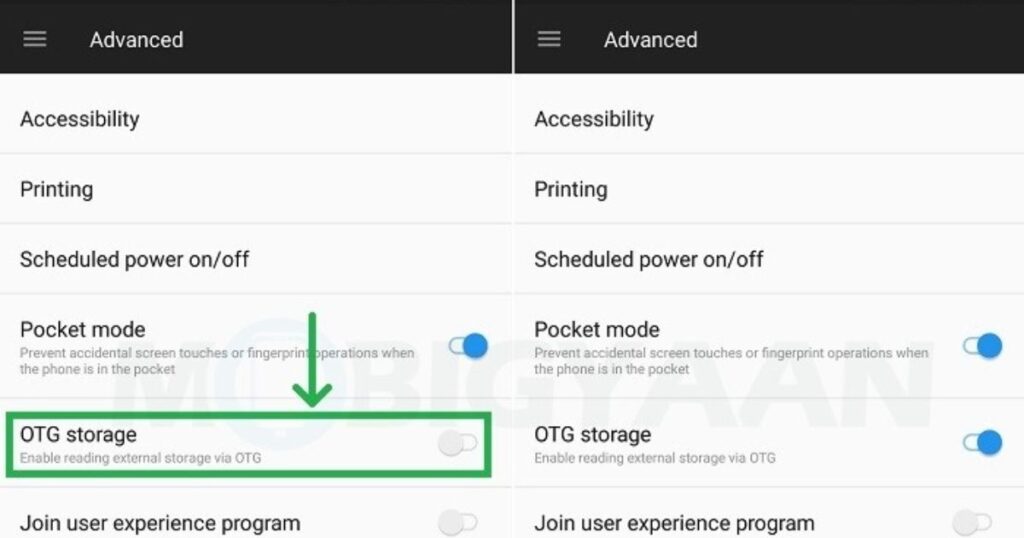Image resolution: width=1024 pixels, height=538 pixels.
Task: Tap OTG storage label in right panel
Action: (x=592, y=435)
